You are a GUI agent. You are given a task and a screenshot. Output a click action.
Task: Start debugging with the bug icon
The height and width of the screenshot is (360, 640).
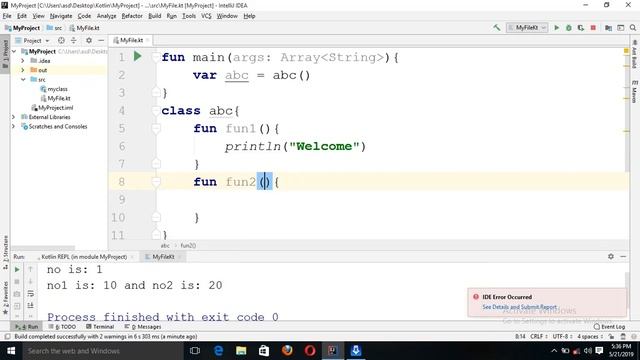pyautogui.click(x=569, y=28)
